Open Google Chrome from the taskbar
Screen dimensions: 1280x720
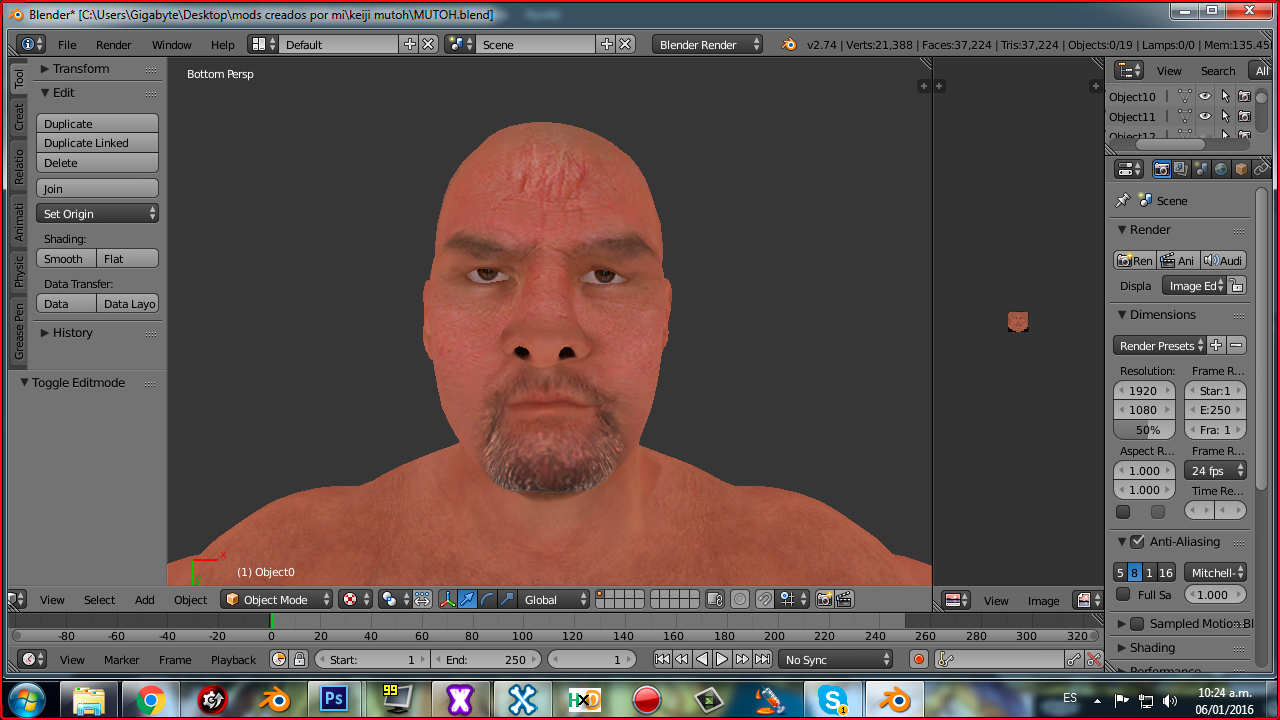pyautogui.click(x=151, y=699)
